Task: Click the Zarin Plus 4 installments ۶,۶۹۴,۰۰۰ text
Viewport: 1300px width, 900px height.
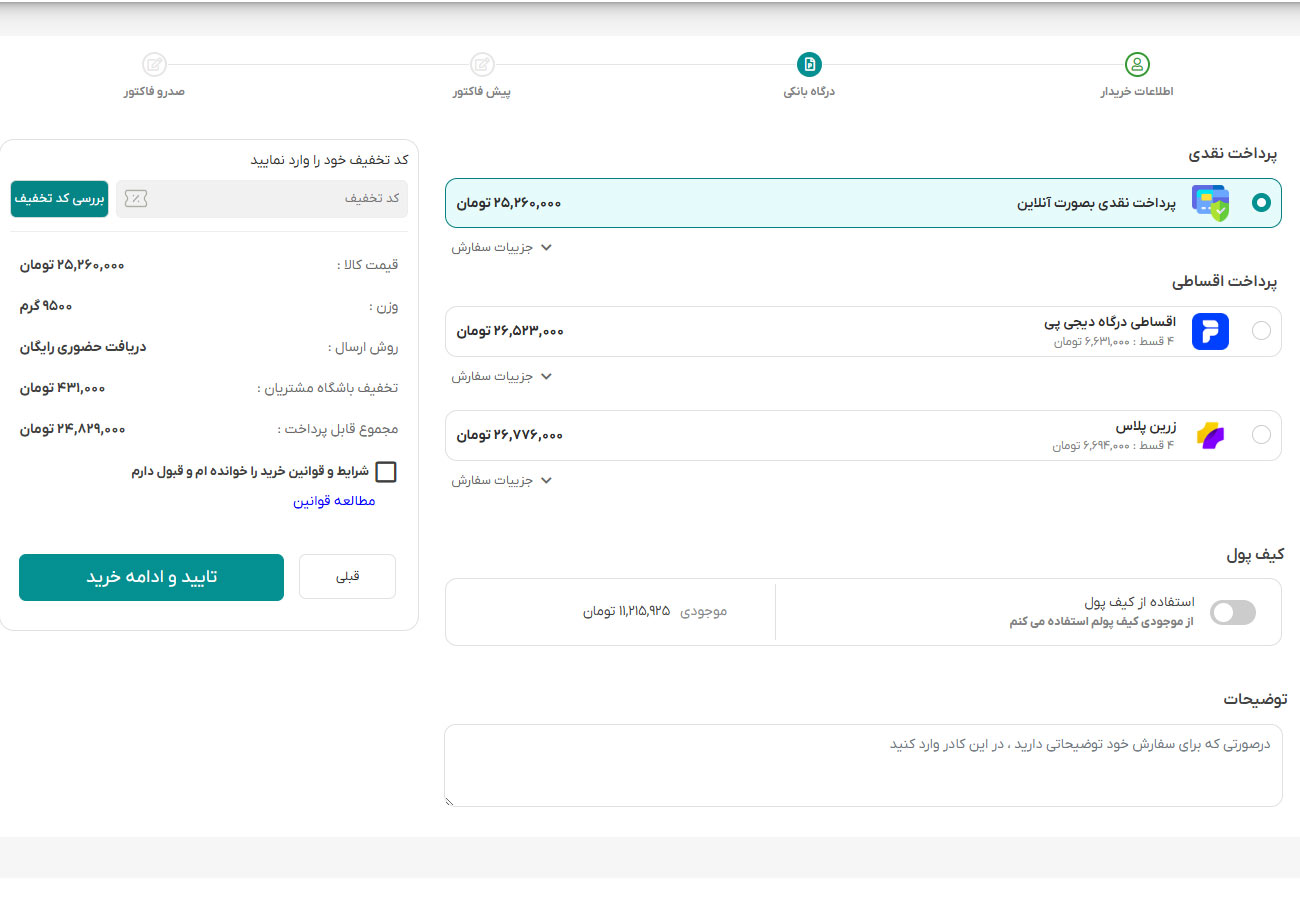Action: [x=1114, y=446]
